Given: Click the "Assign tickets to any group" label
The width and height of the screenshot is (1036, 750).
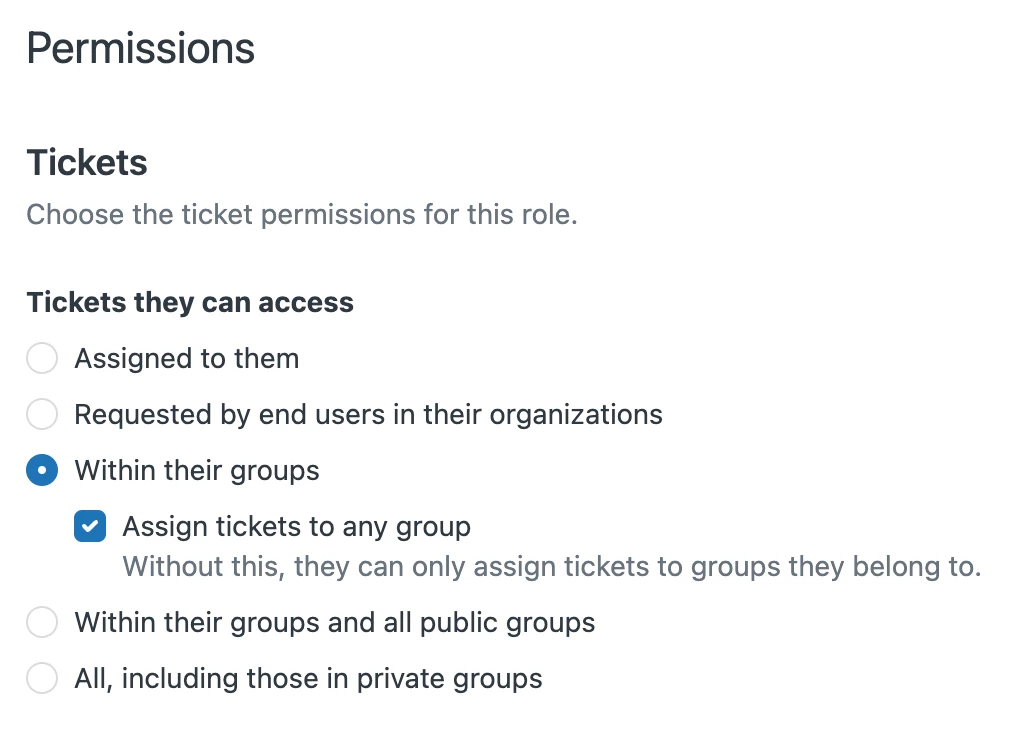Looking at the screenshot, I should click(296, 527).
